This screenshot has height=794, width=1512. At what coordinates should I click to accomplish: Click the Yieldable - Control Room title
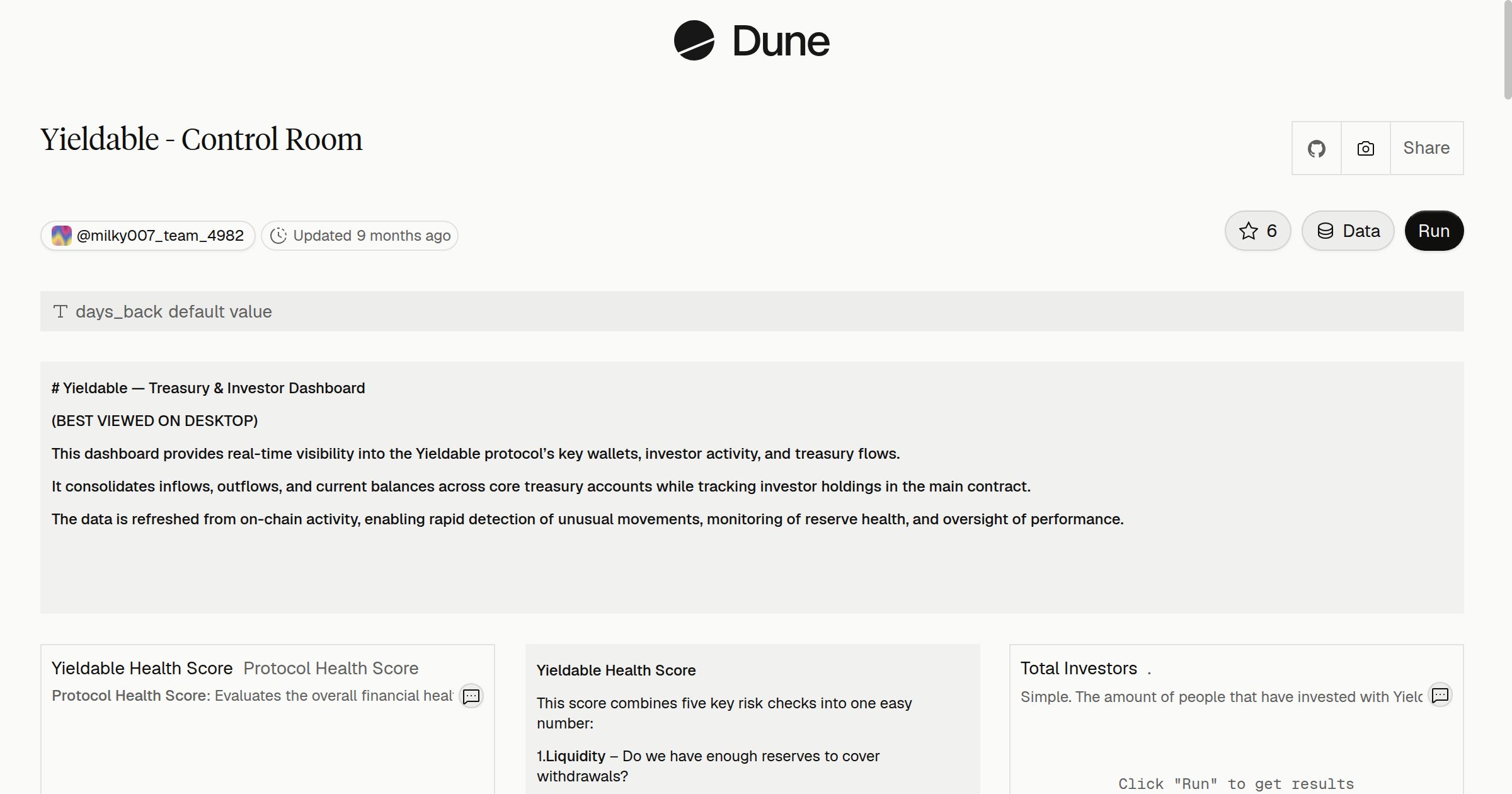202,139
